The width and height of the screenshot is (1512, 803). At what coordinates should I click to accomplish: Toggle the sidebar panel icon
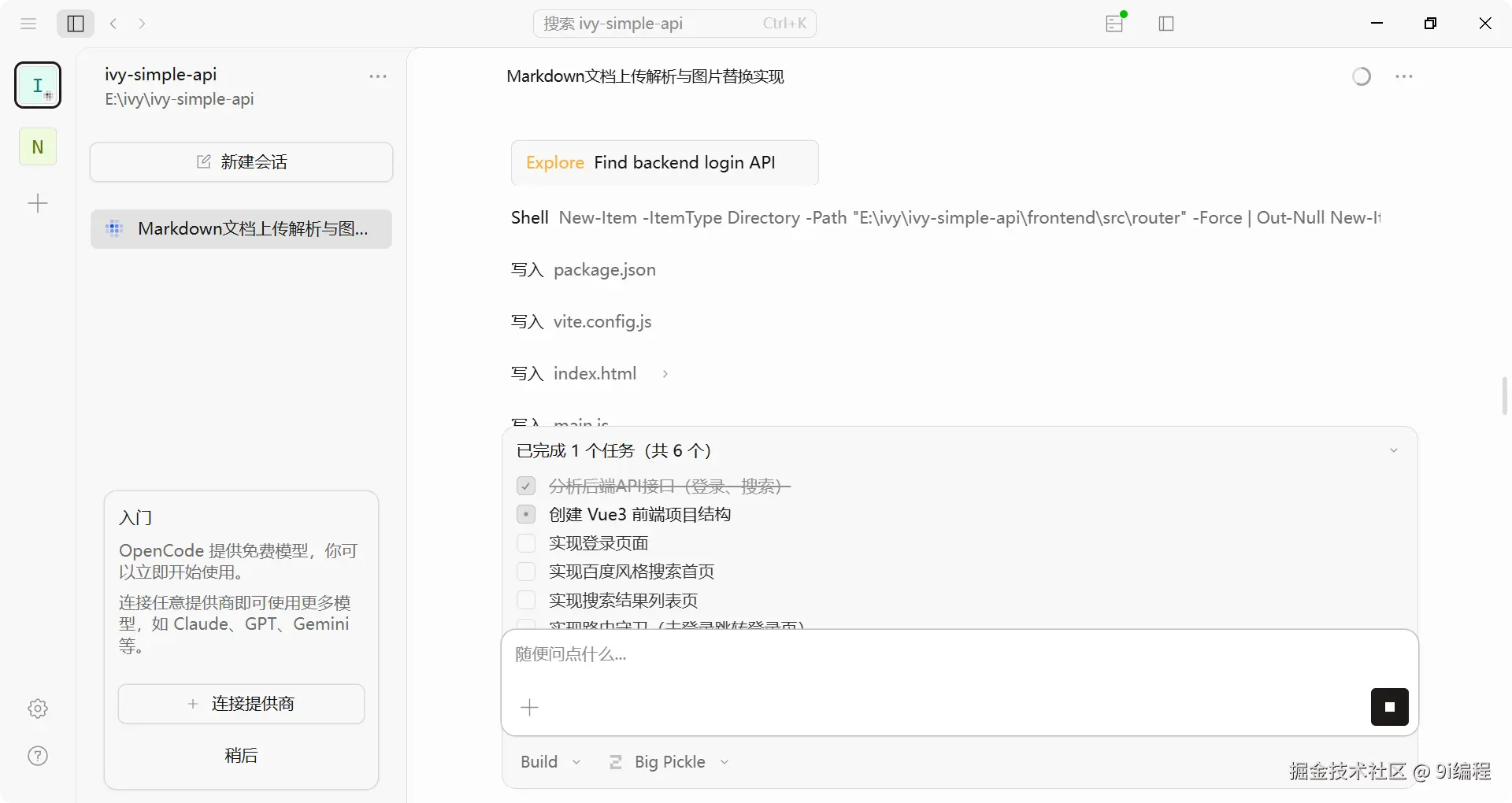click(x=76, y=24)
